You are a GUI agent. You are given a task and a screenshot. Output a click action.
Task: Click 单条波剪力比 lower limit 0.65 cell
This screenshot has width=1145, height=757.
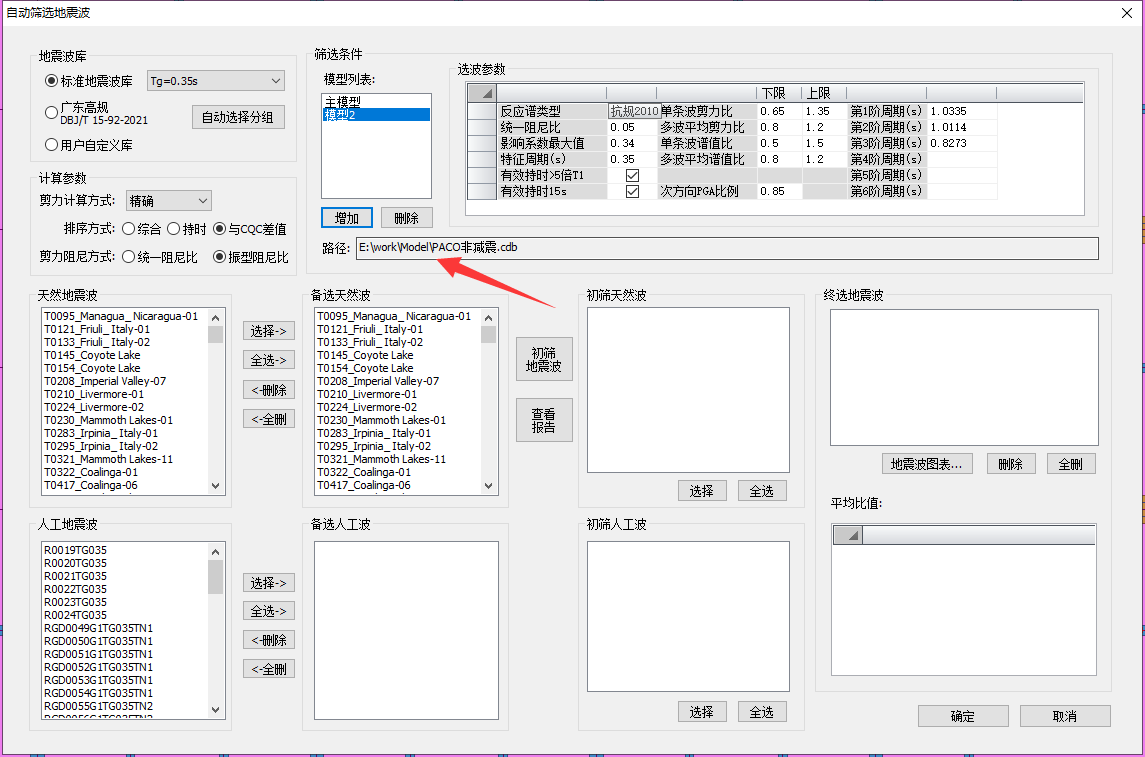coord(780,111)
